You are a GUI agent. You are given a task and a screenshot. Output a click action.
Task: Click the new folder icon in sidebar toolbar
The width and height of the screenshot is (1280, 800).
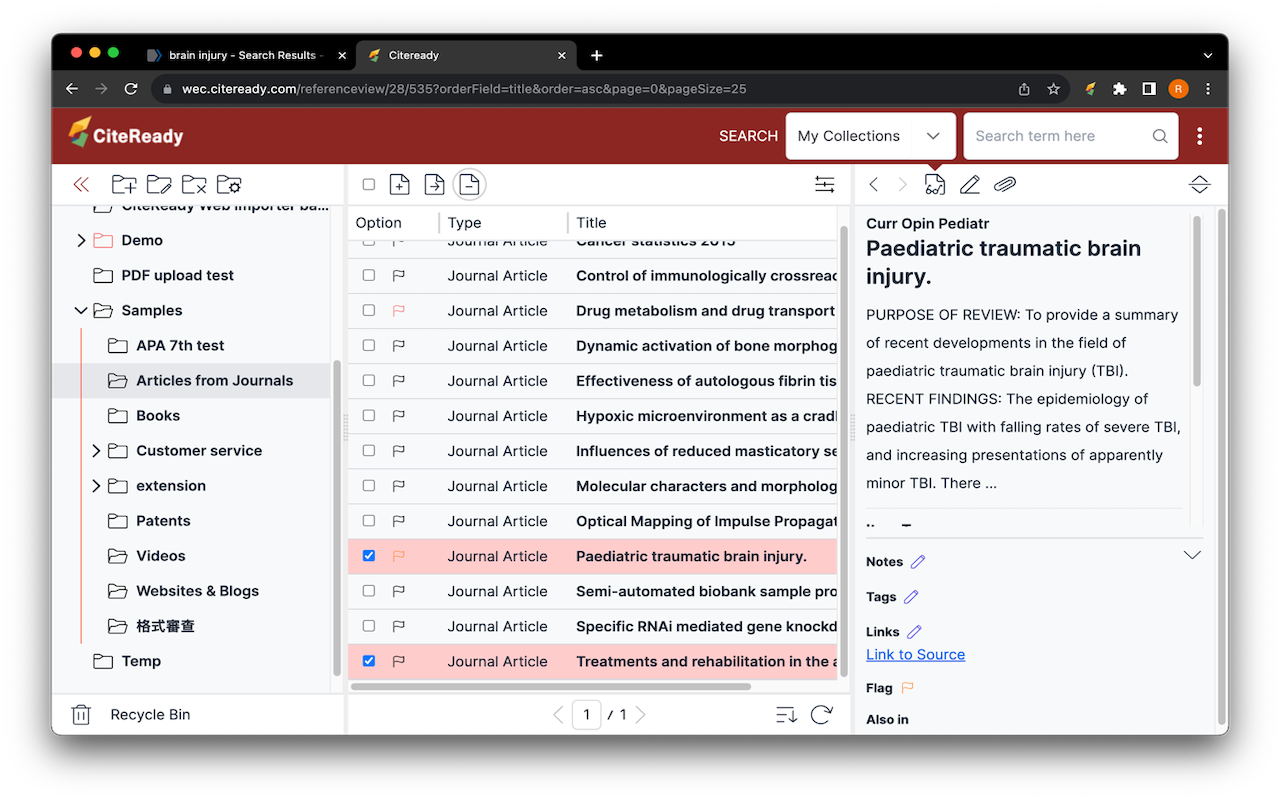124,185
